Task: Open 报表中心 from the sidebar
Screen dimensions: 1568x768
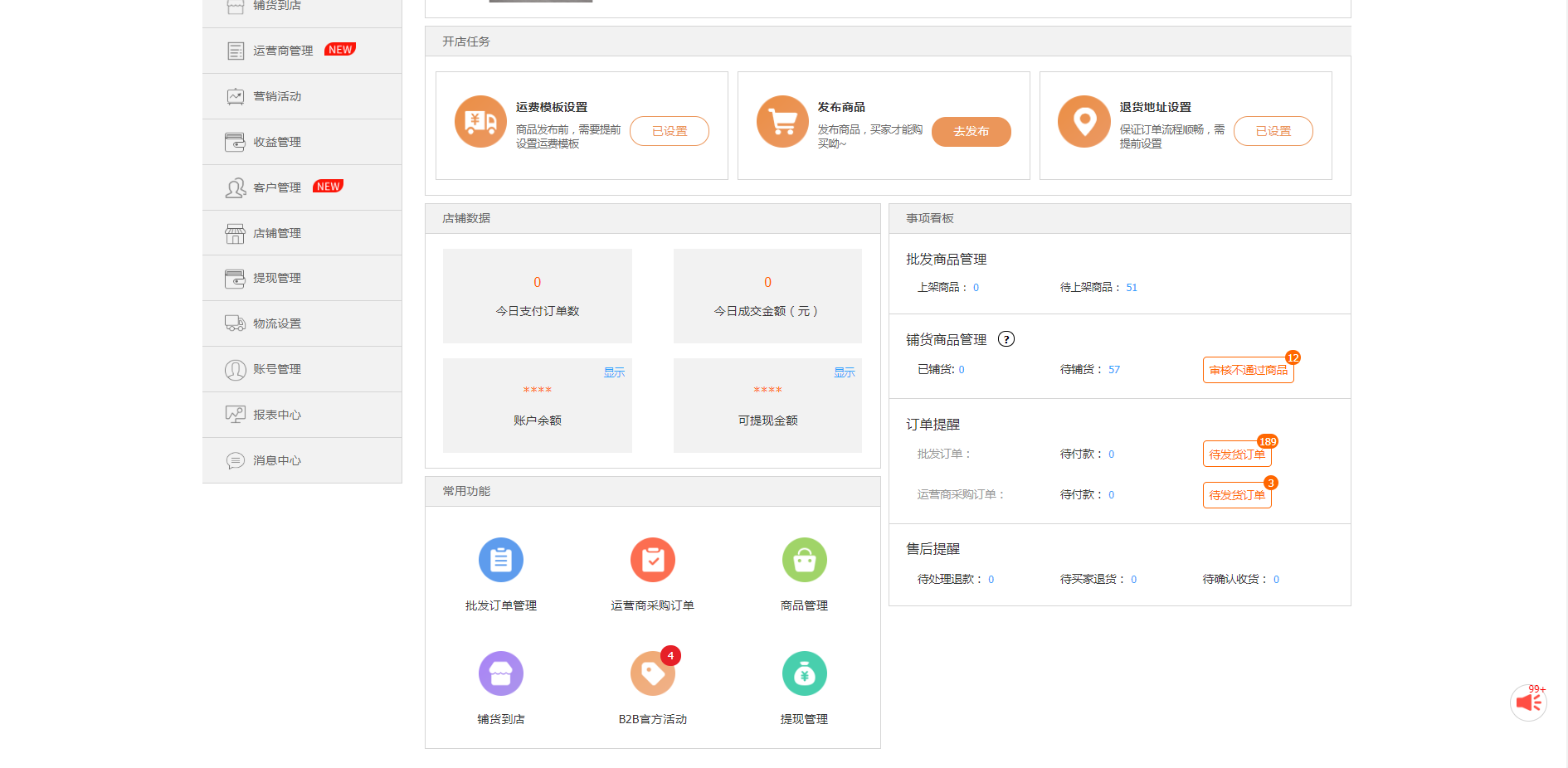Action: point(276,415)
